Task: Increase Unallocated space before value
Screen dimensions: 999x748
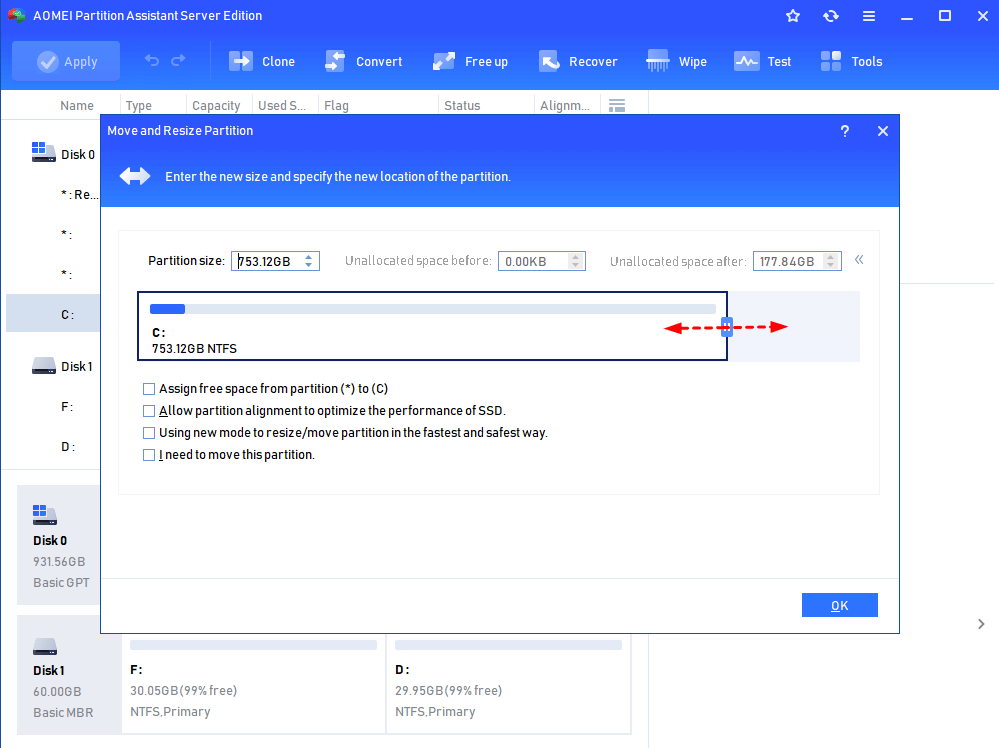Action: [x=575, y=257]
